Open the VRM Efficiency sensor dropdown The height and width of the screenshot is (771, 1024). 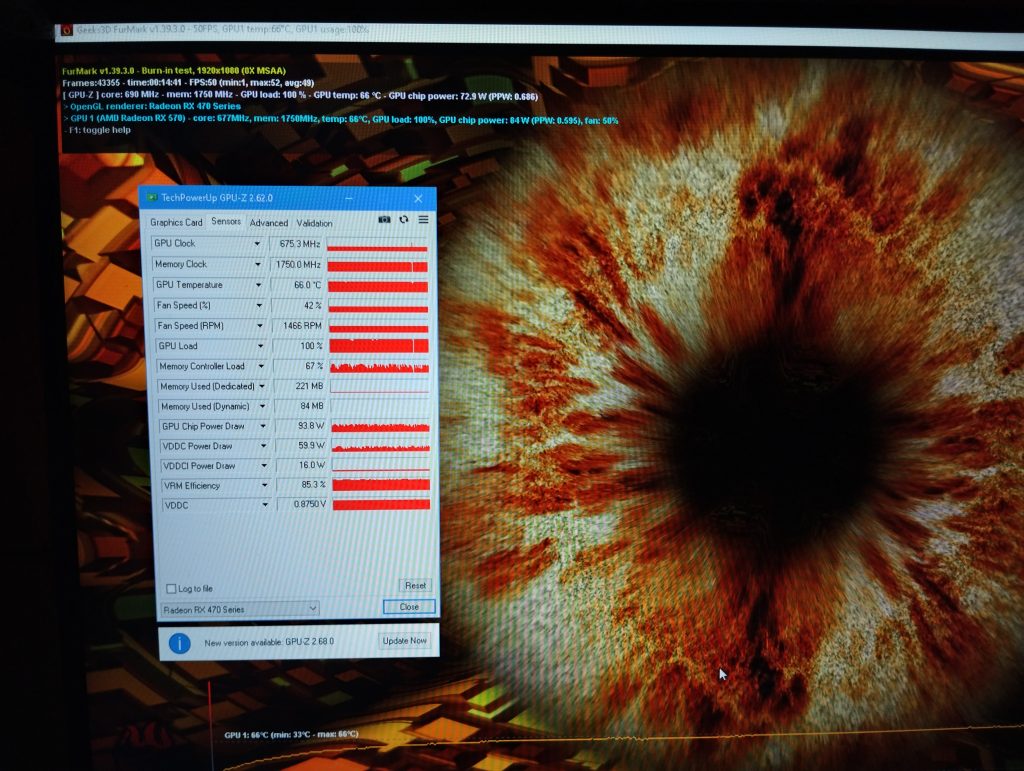(263, 486)
